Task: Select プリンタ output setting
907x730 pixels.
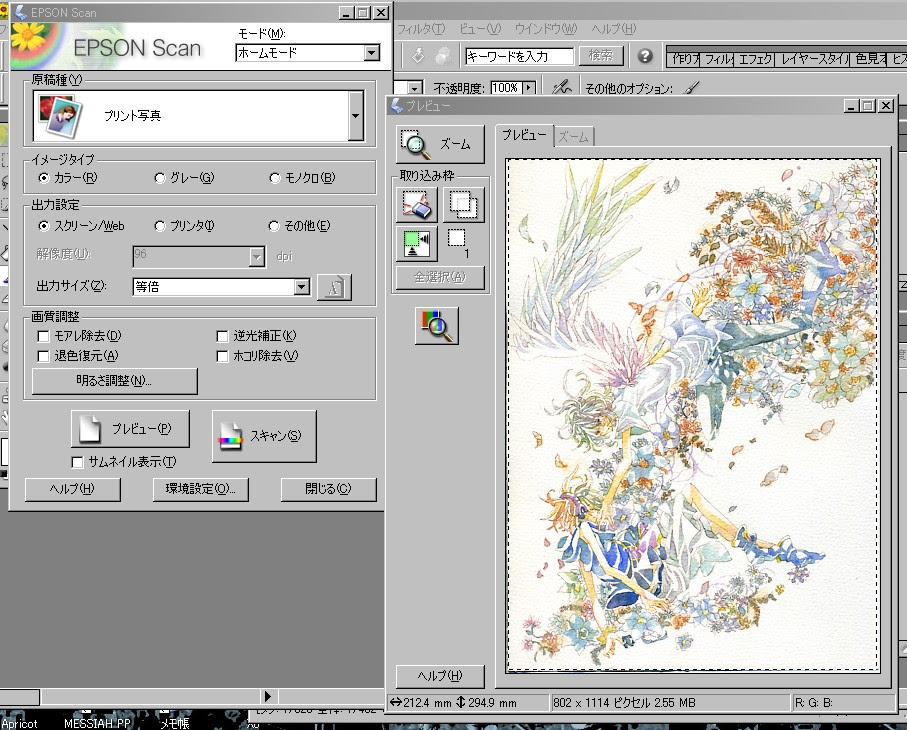Action: click(160, 226)
